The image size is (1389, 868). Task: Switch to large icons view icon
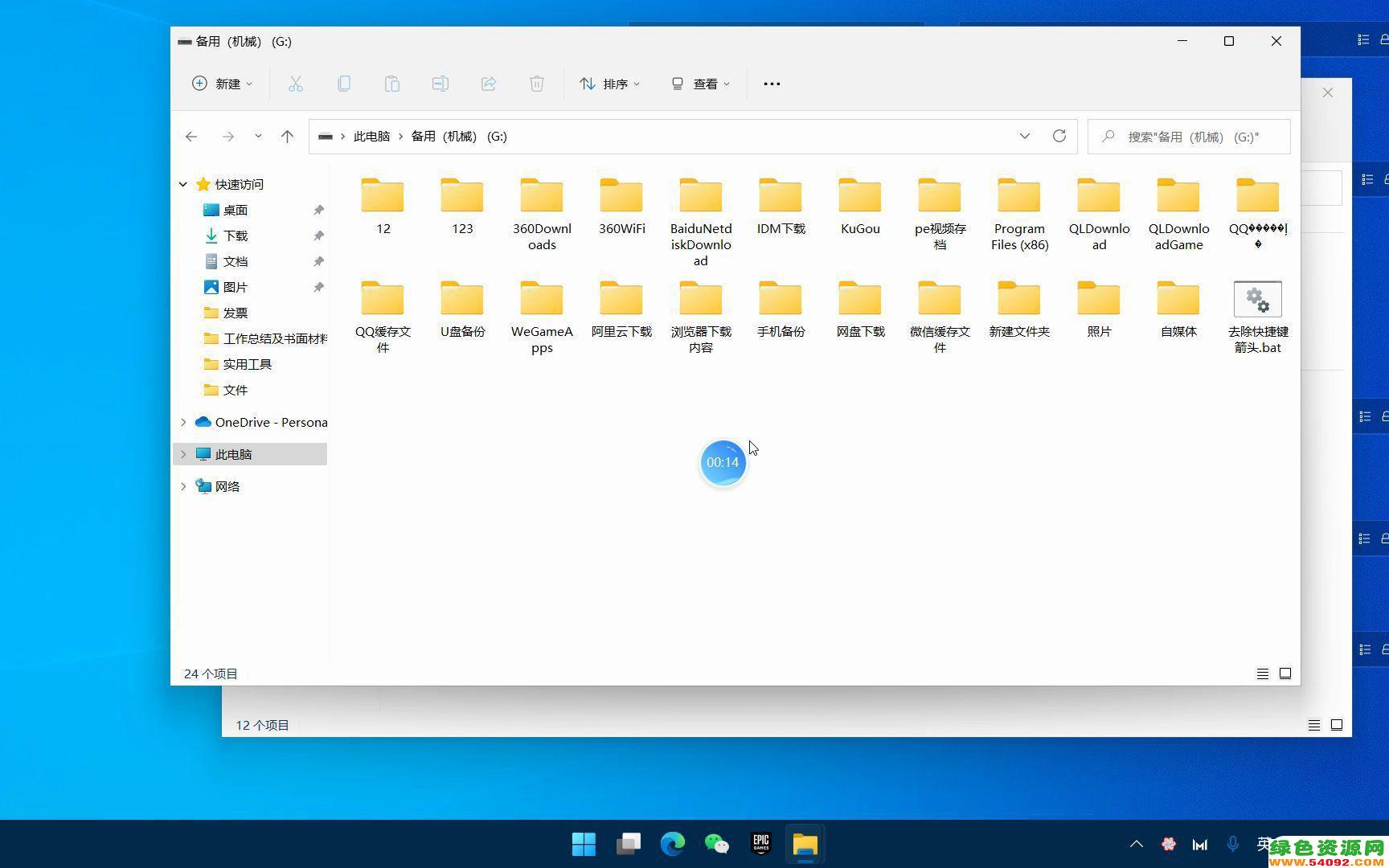tap(1285, 674)
